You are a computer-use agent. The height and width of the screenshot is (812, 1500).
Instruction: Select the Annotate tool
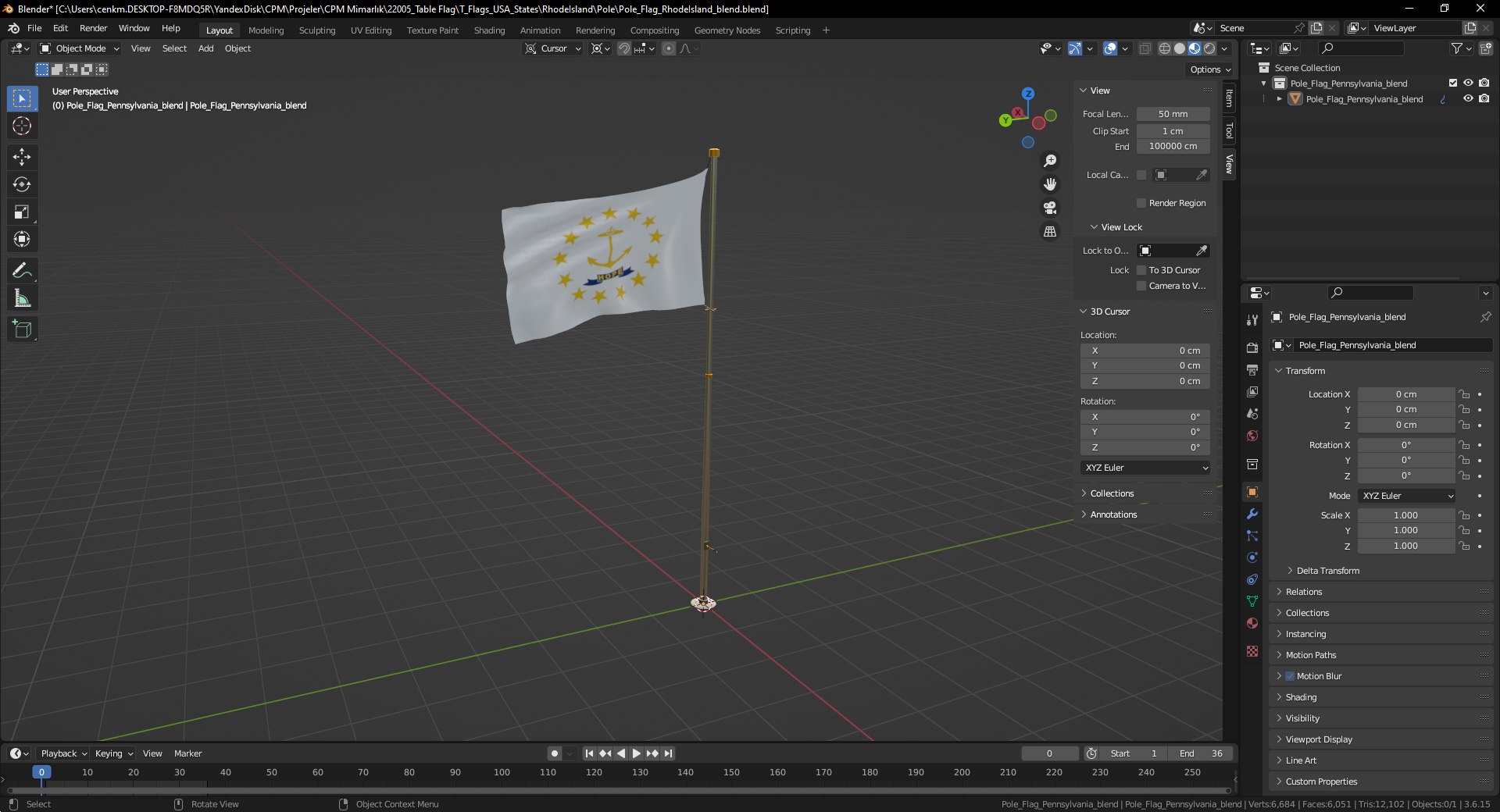[22, 271]
